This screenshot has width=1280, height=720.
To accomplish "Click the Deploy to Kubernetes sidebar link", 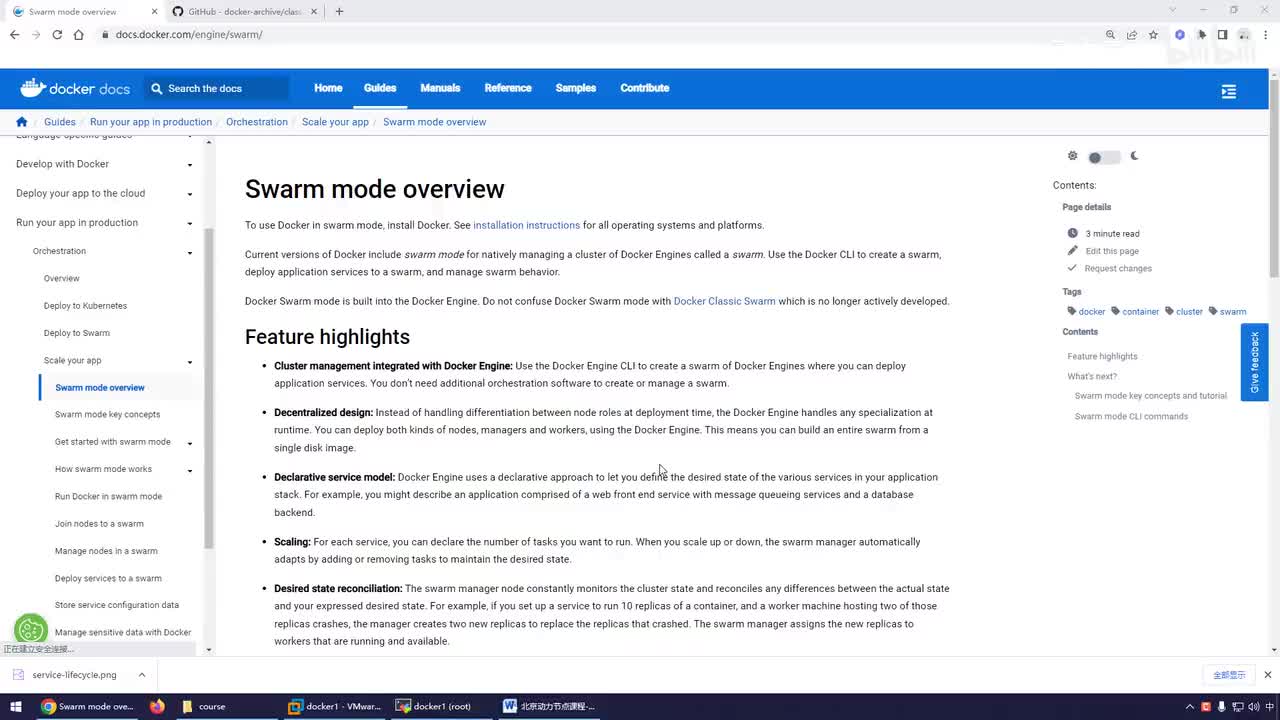I will point(85,306).
